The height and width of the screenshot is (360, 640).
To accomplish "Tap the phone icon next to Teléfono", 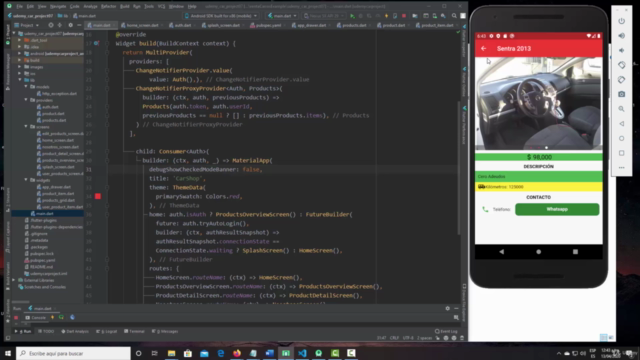I will [485, 209].
